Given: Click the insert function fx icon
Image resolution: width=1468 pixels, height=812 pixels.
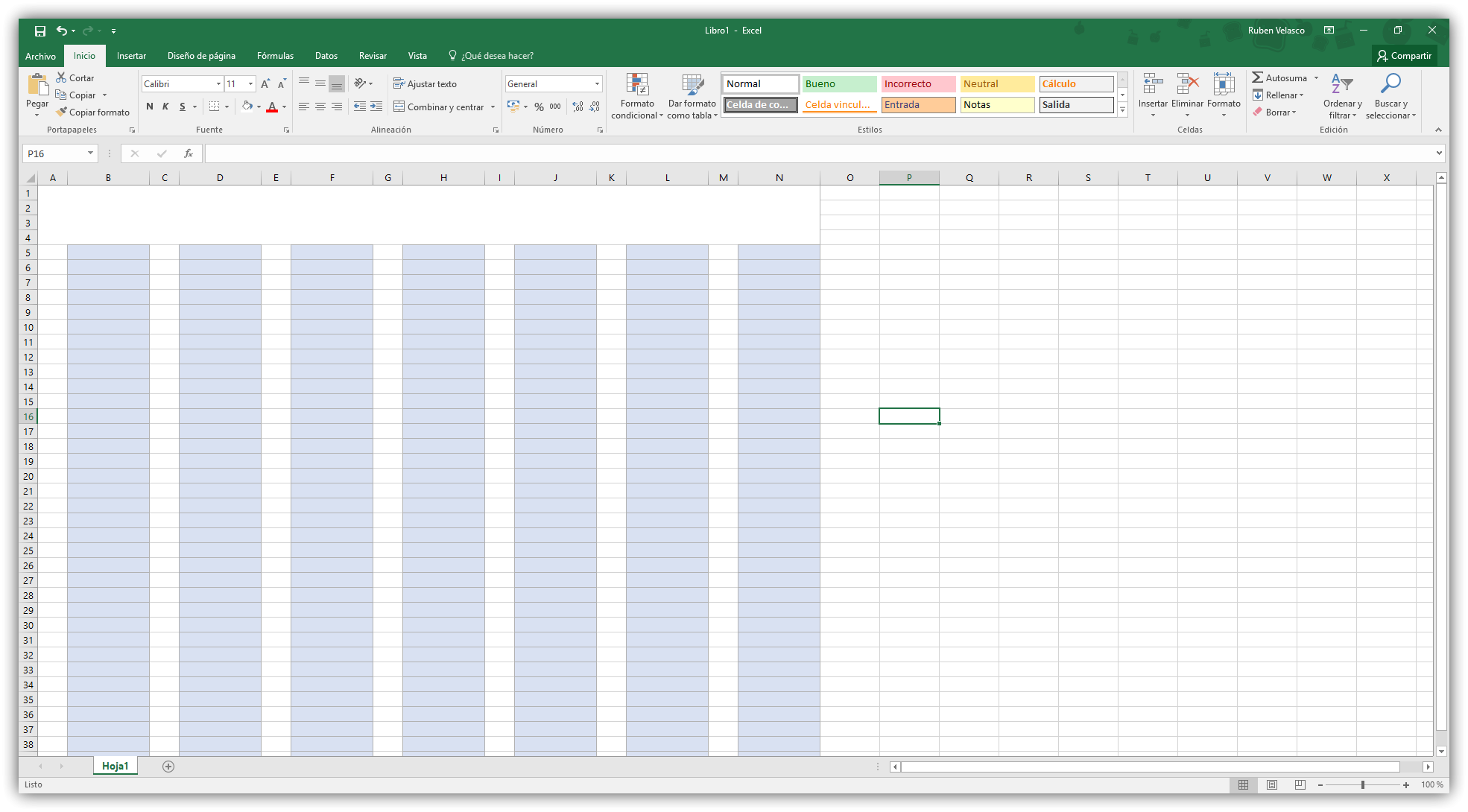Looking at the screenshot, I should [189, 153].
